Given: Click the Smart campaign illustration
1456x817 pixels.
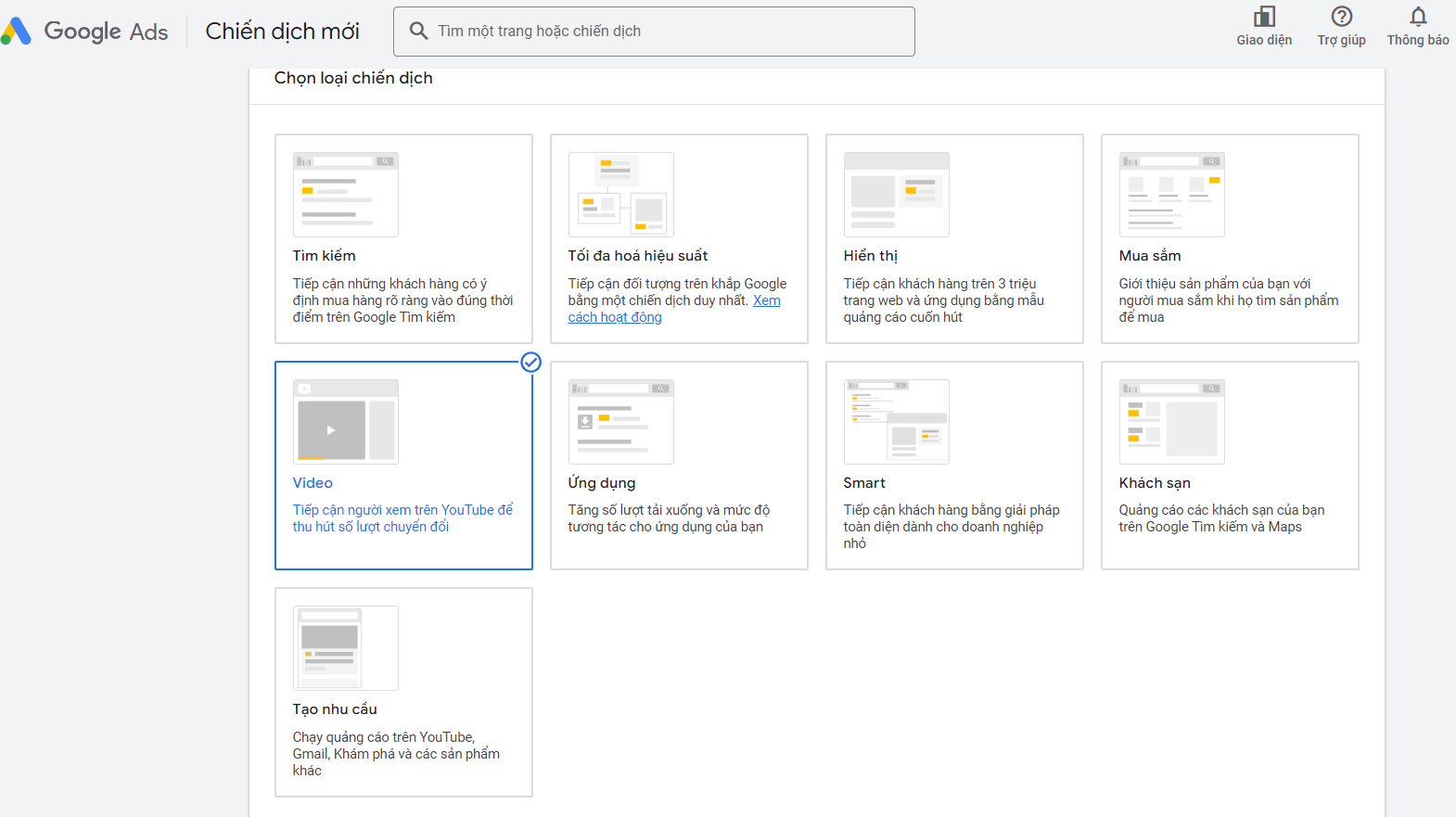Looking at the screenshot, I should point(897,422).
